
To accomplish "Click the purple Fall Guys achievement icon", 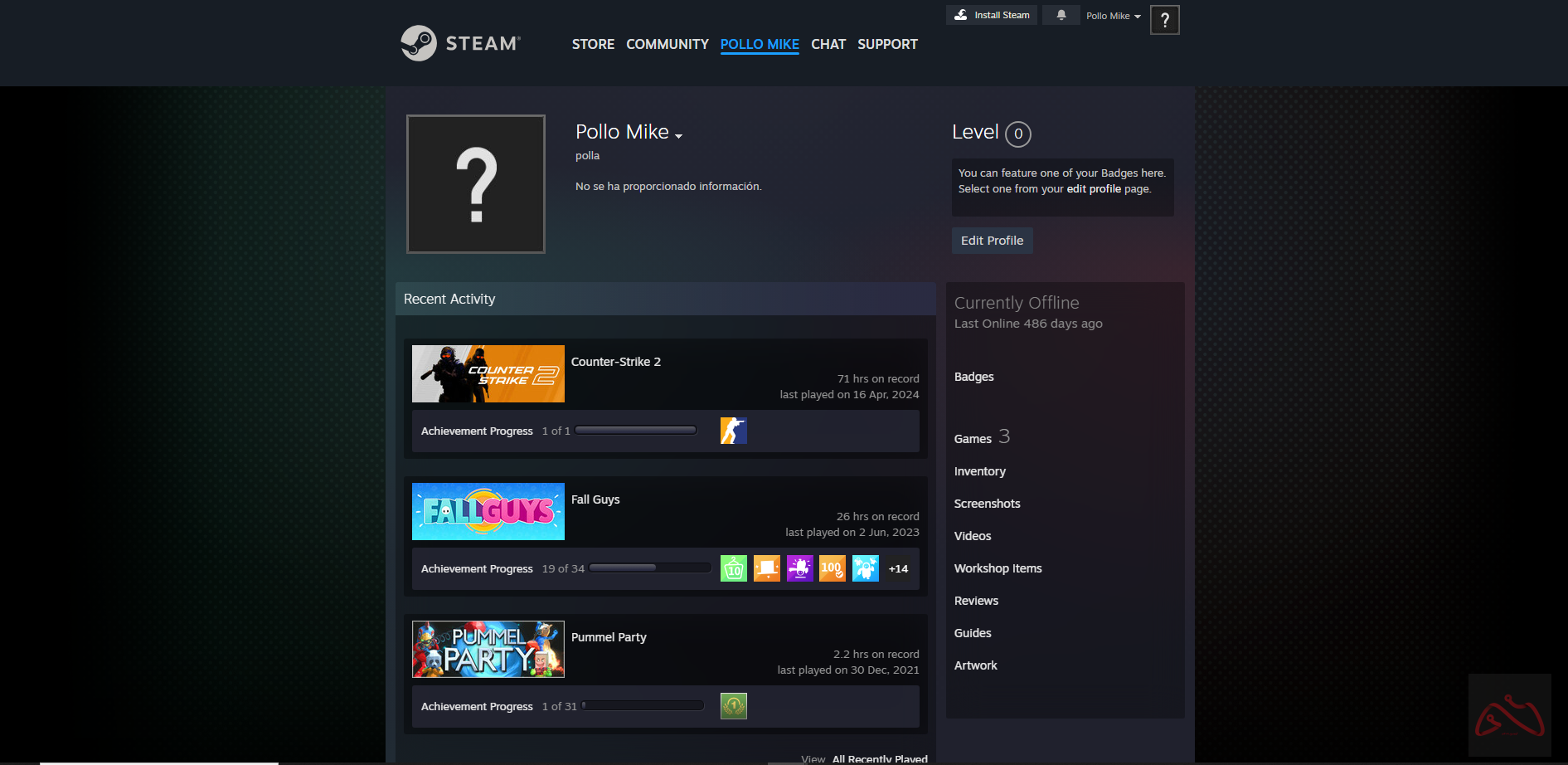I will click(799, 568).
